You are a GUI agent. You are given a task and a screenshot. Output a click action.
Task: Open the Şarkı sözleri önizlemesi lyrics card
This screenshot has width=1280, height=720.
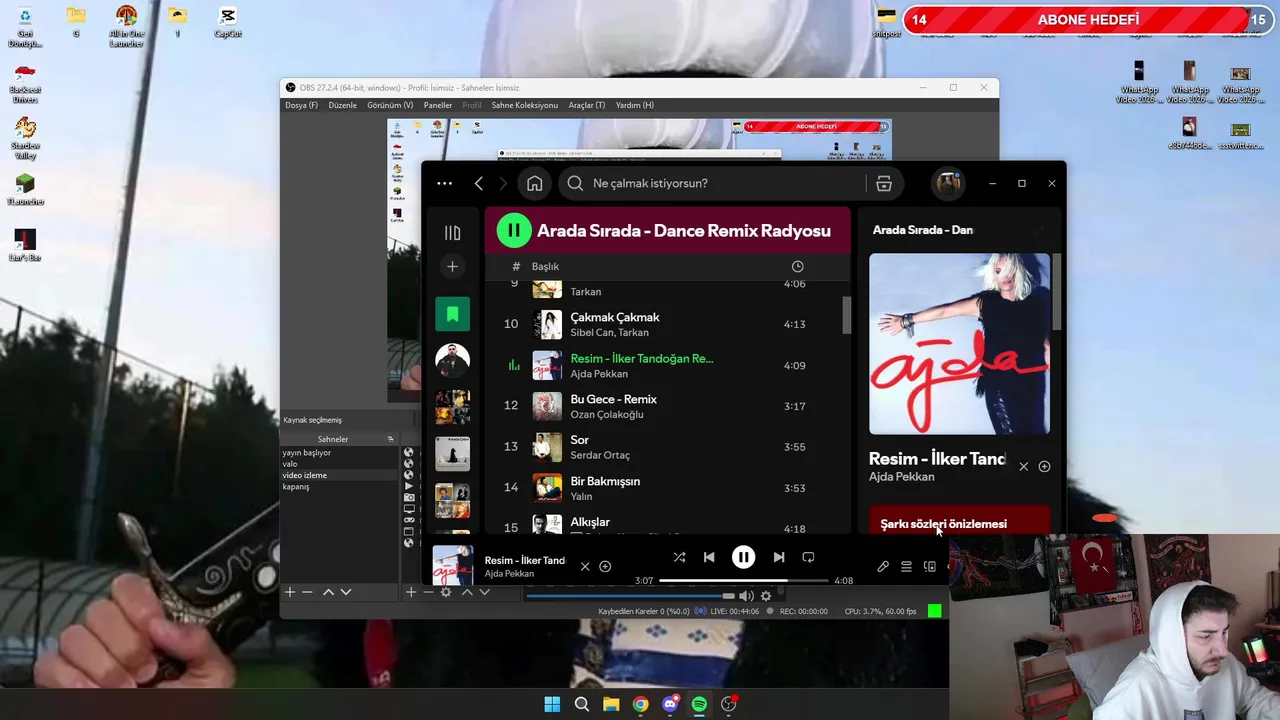pos(959,520)
